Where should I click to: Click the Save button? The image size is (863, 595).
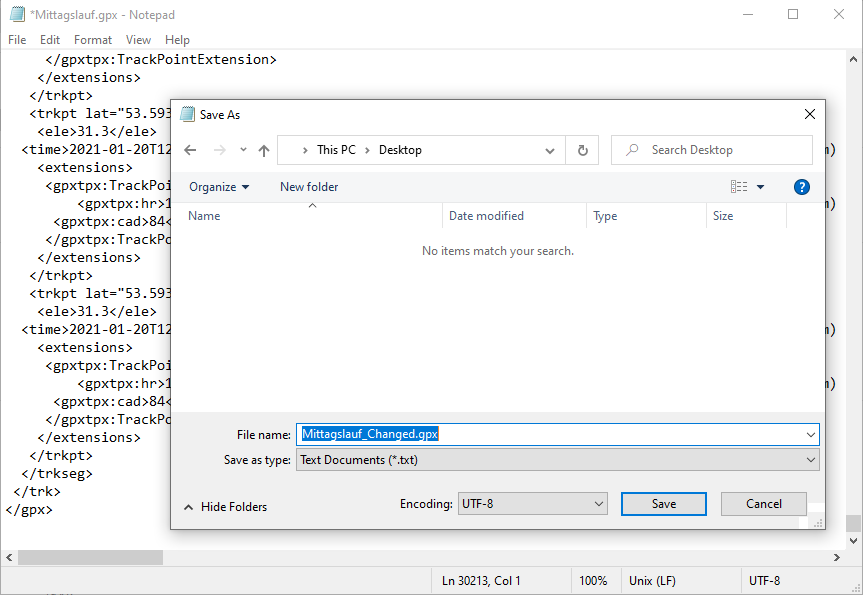tap(663, 504)
